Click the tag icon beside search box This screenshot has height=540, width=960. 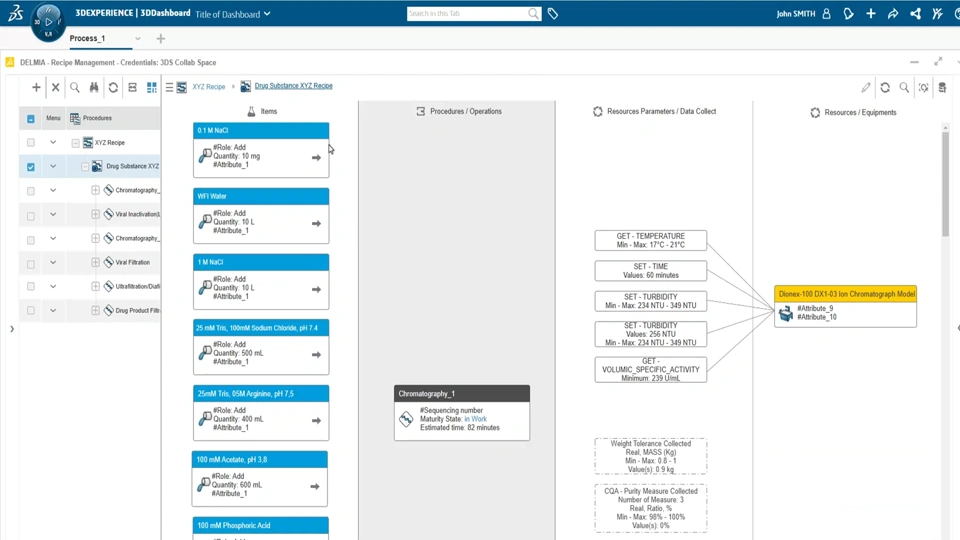pyautogui.click(x=553, y=13)
